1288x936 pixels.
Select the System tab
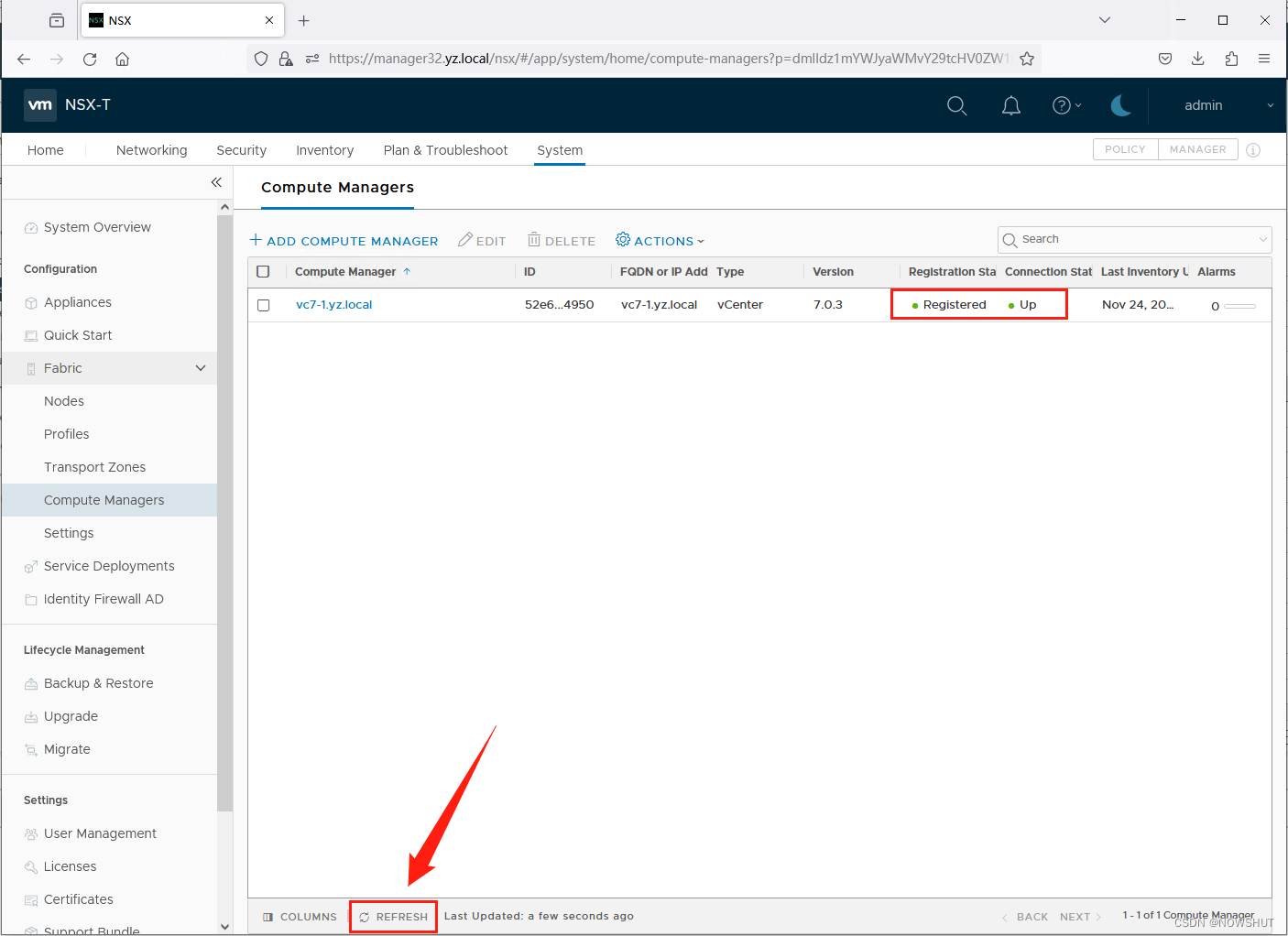point(560,150)
